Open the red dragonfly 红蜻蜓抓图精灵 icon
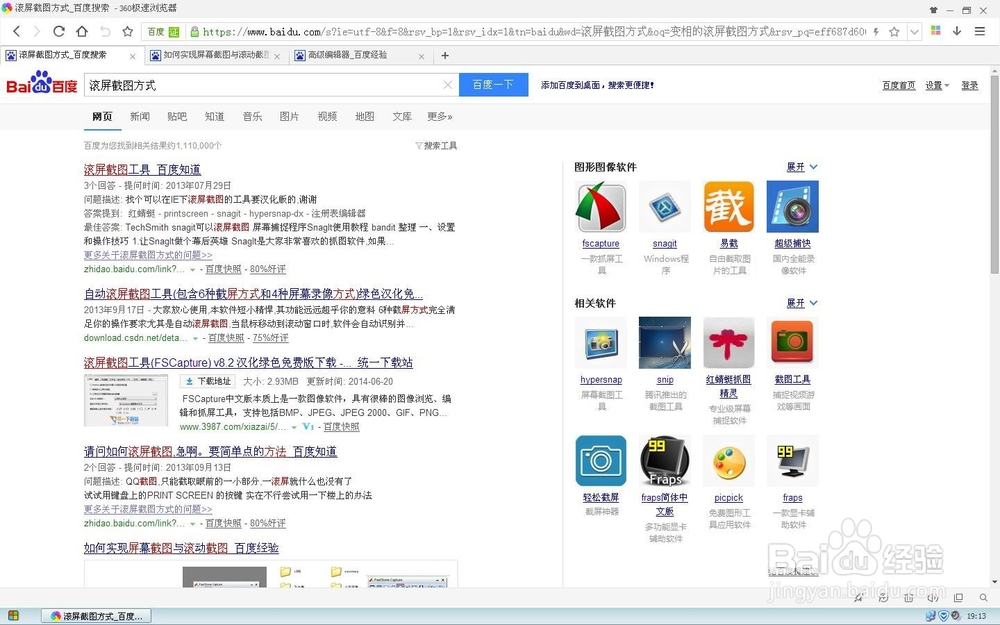The image size is (1000, 625). [x=728, y=342]
